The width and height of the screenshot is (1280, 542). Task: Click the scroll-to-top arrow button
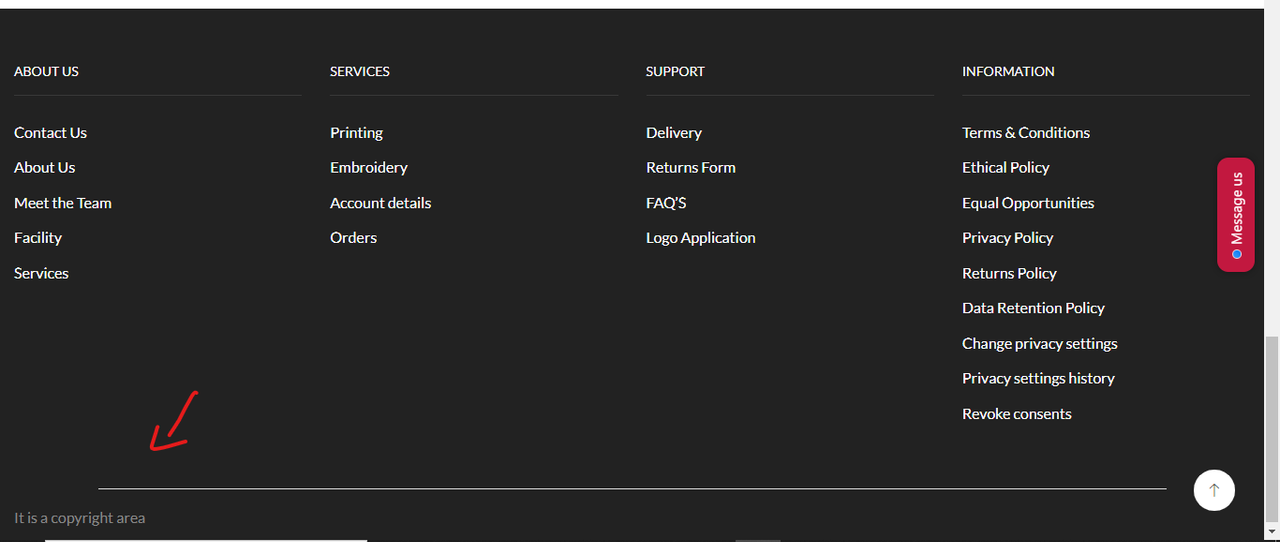(x=1214, y=490)
